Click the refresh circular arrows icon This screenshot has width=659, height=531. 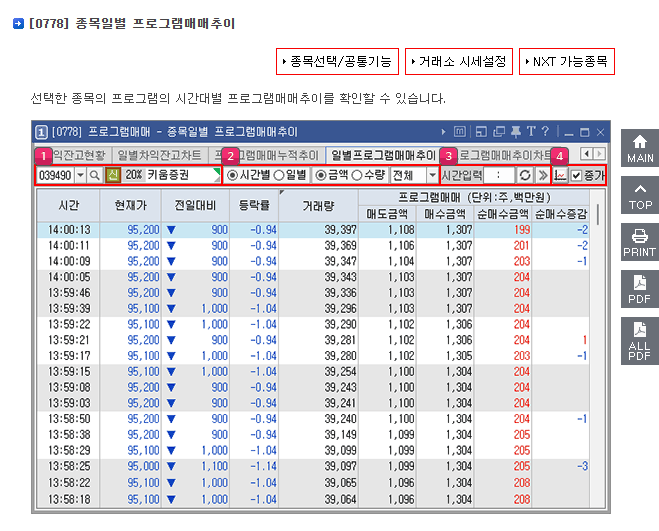(525, 175)
